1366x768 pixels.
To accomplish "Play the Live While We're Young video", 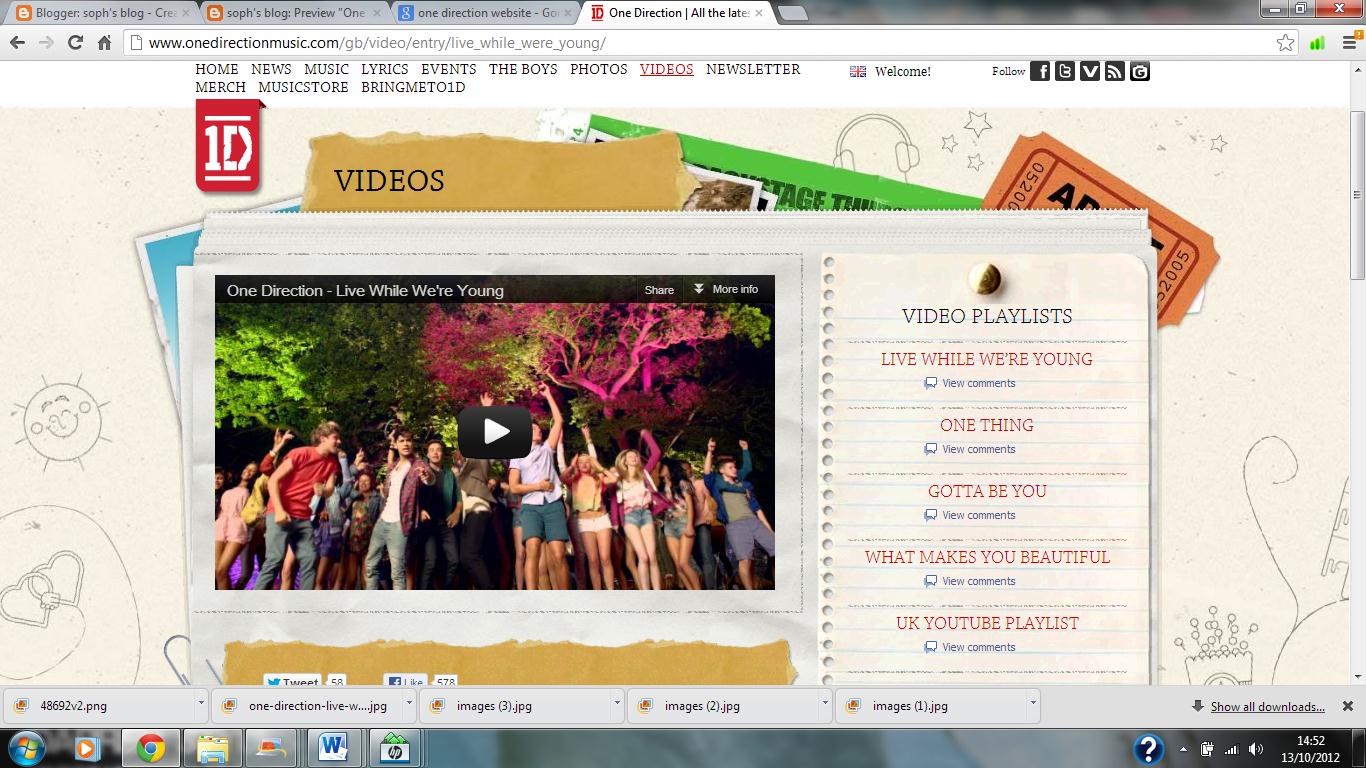I will (493, 432).
